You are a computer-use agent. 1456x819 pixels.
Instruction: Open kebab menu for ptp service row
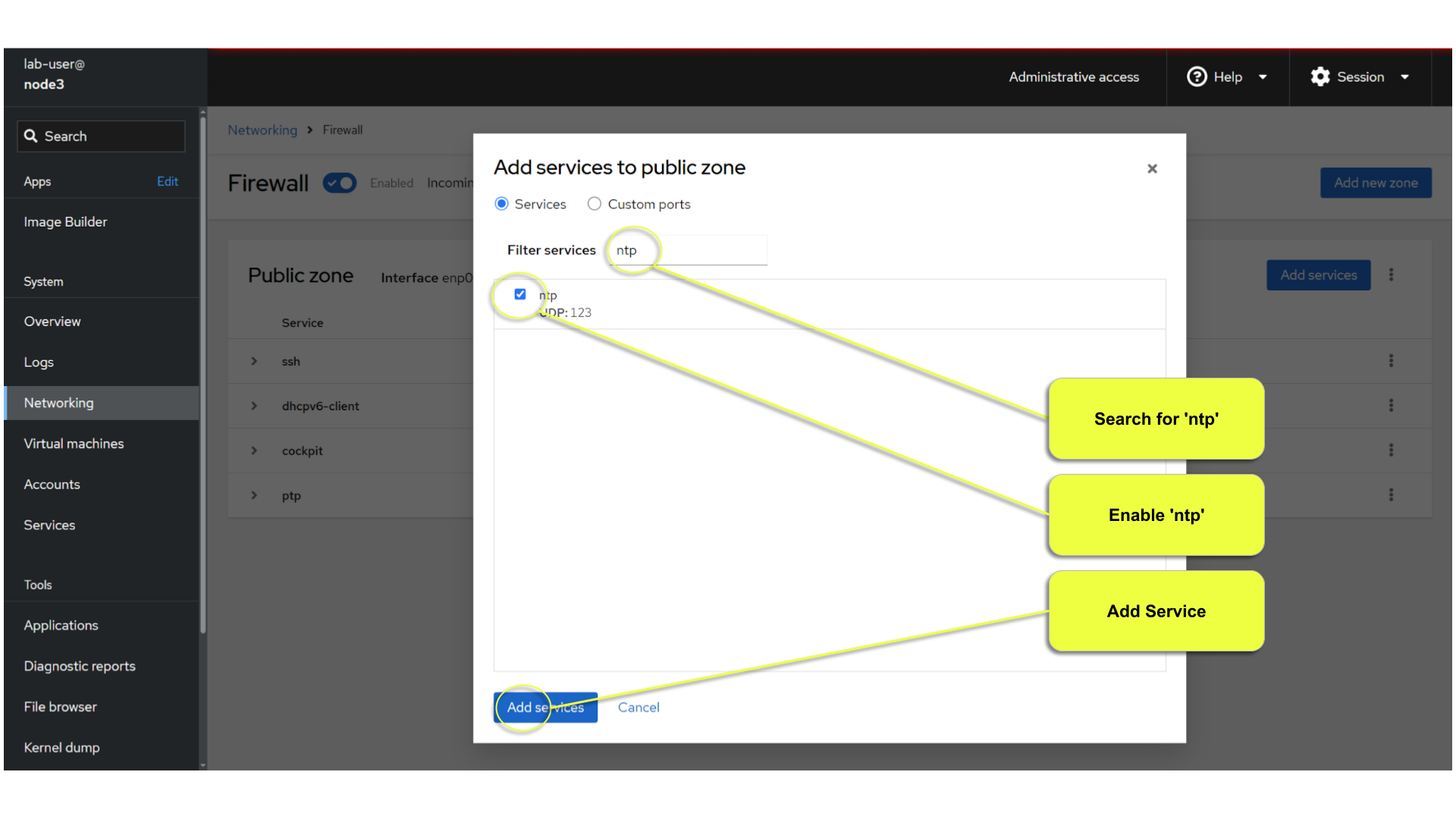point(1391,495)
